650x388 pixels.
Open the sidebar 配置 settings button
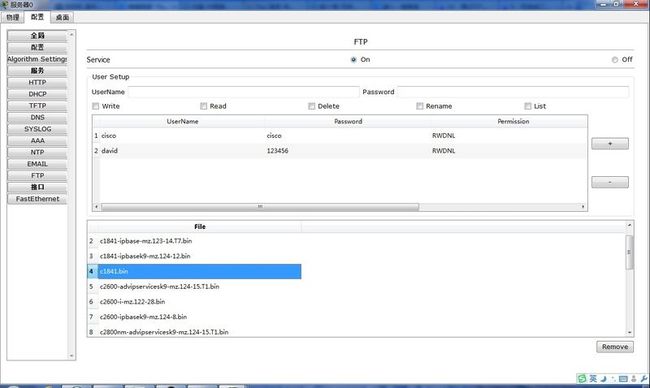coord(37,47)
